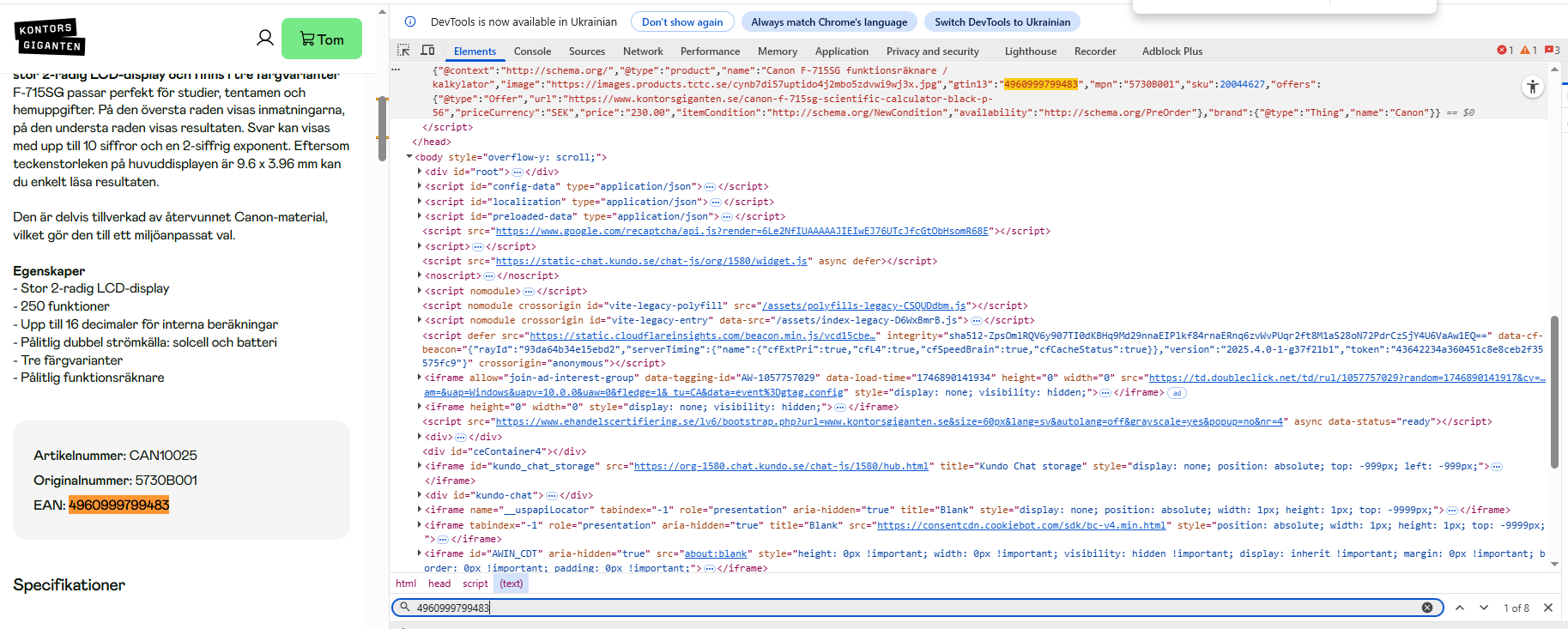
Task: Go to previous search result arrow
Action: [1460, 608]
